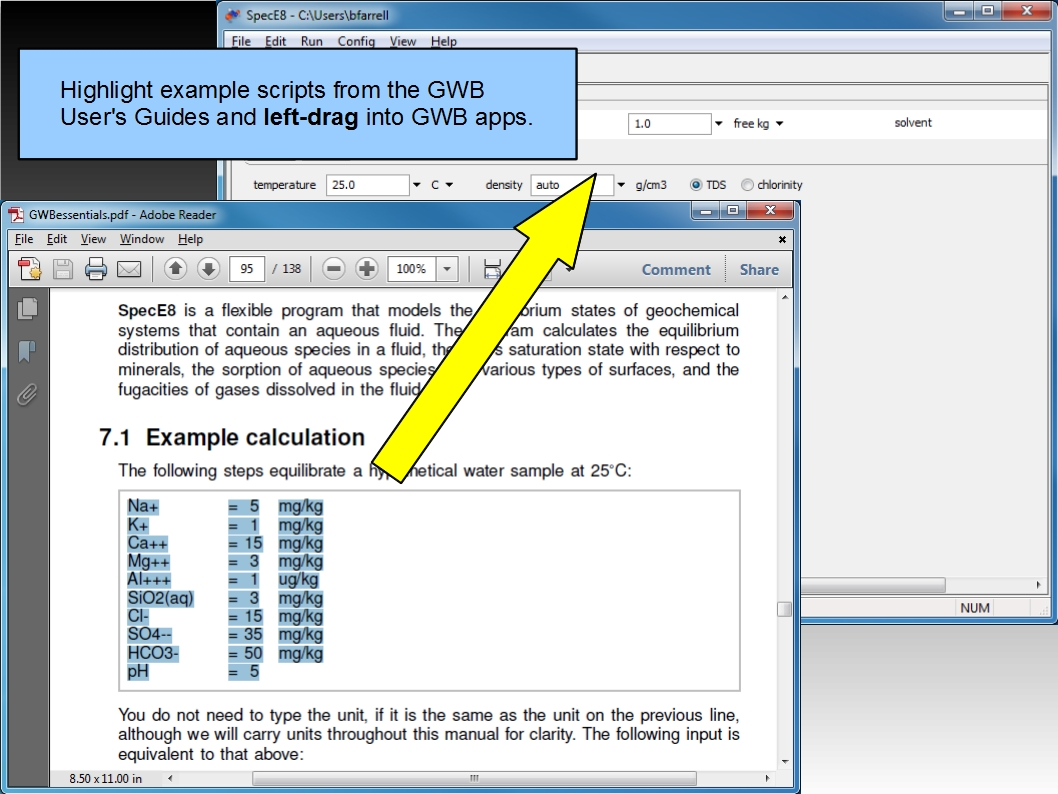Click the '7.1 Example calculation' heading
Screen dimensions: 1058x794
tap(232, 437)
